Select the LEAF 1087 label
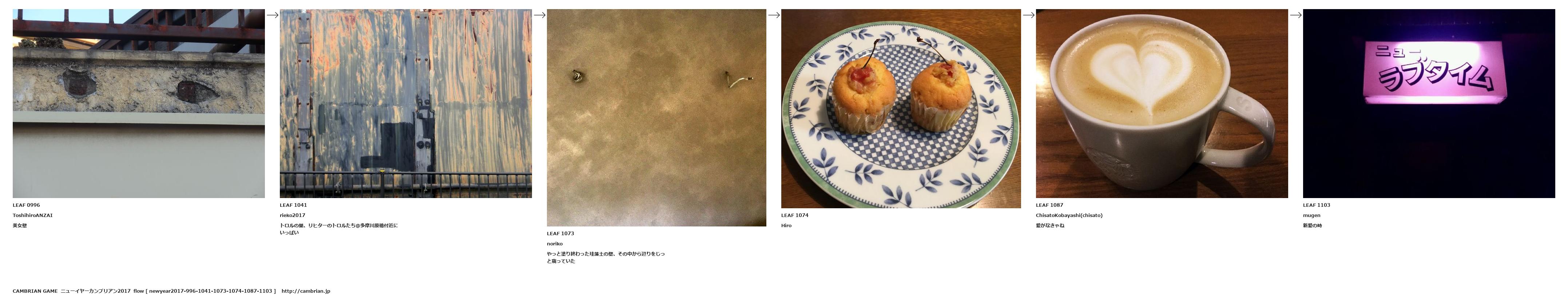1568x300 pixels. 1049,205
